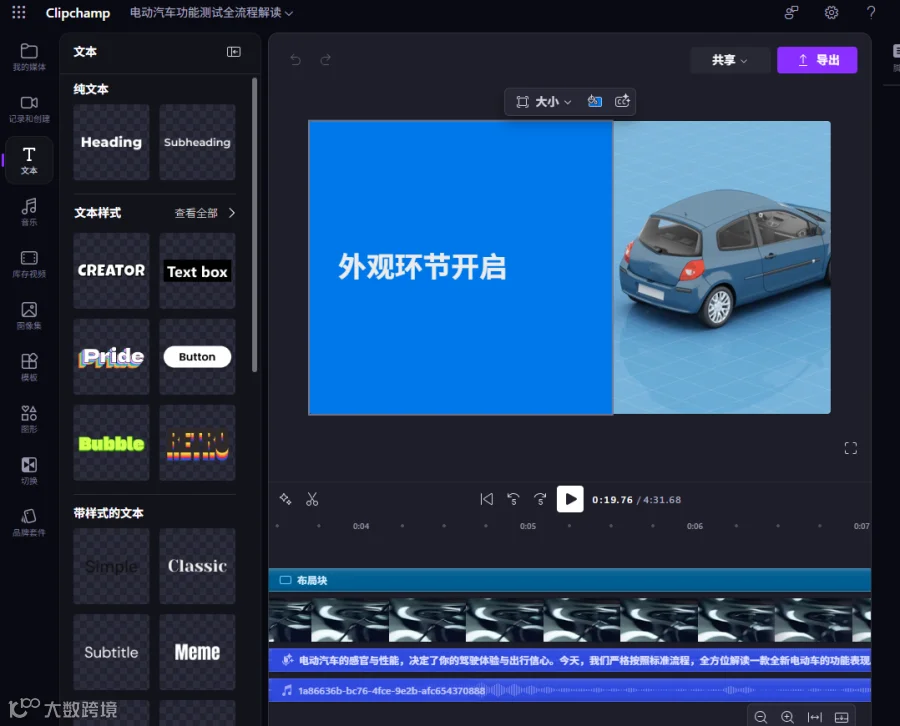Select the 1a86636b audio track
Viewport: 900px width, 726px height.
pos(569,690)
